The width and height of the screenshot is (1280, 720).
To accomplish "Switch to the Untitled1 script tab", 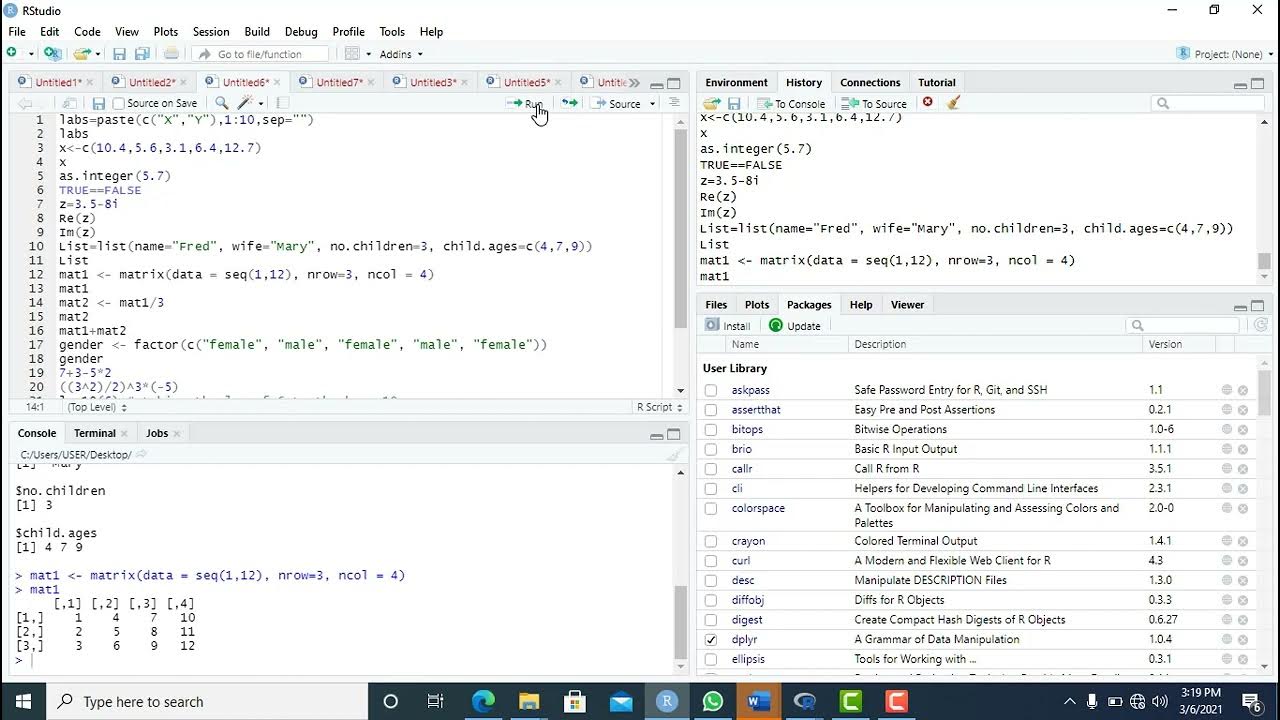I will click(x=55, y=82).
